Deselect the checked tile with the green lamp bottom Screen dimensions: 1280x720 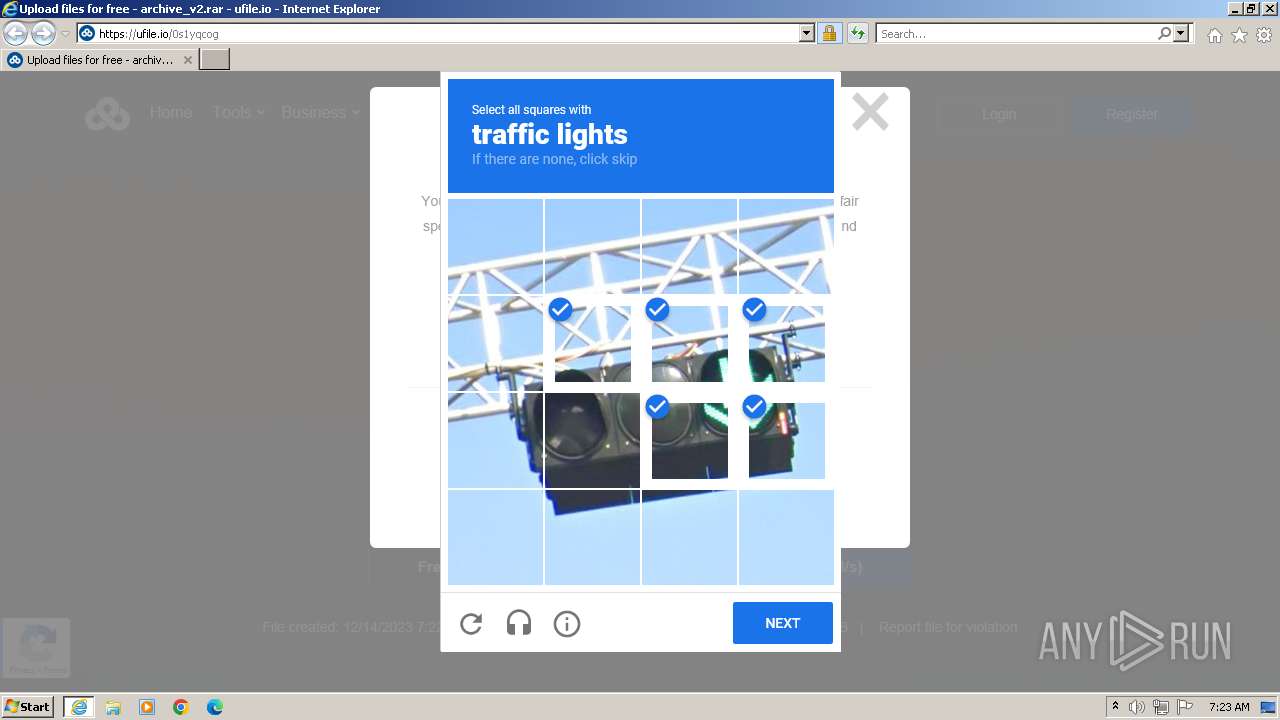(689, 440)
